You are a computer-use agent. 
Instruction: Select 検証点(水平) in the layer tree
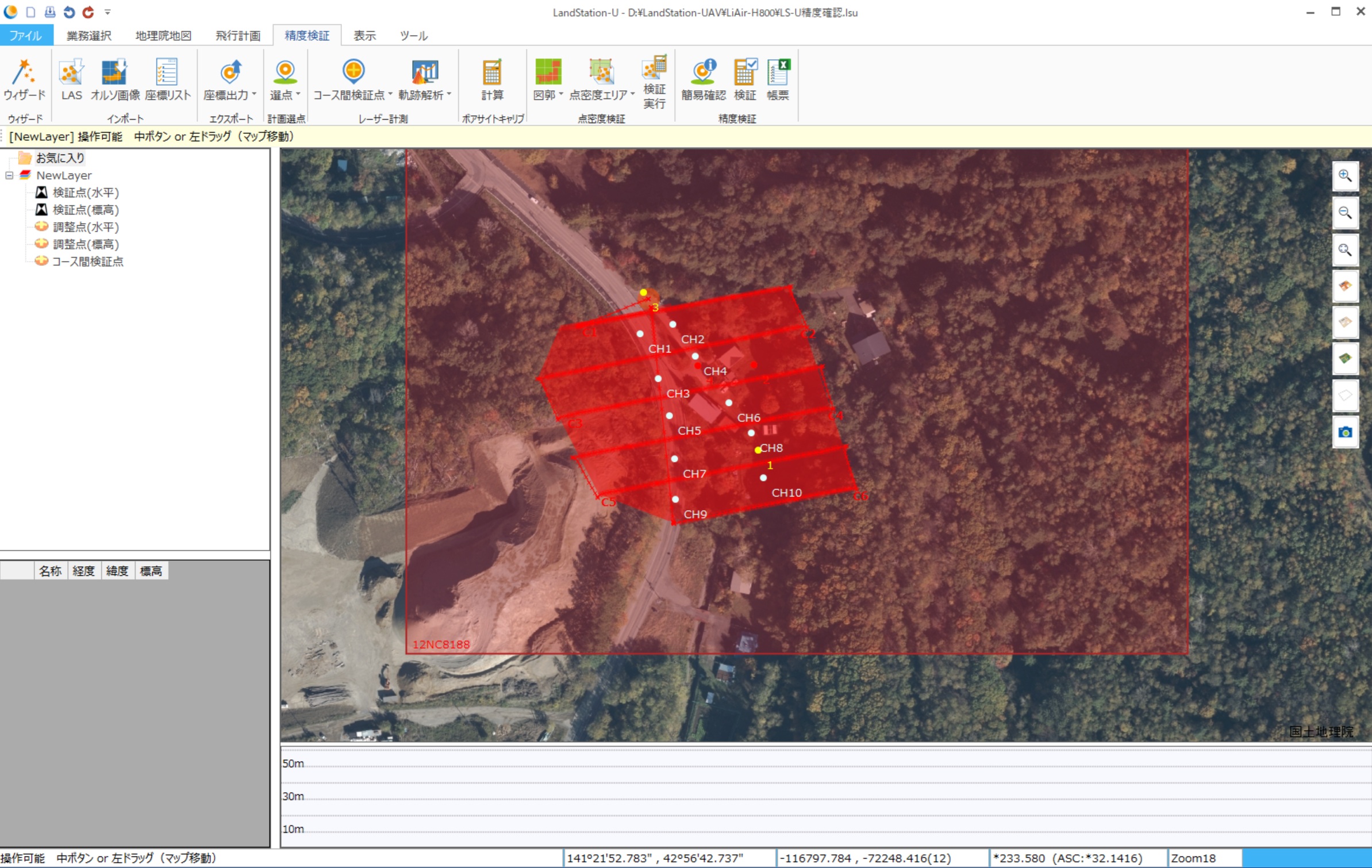click(x=86, y=193)
